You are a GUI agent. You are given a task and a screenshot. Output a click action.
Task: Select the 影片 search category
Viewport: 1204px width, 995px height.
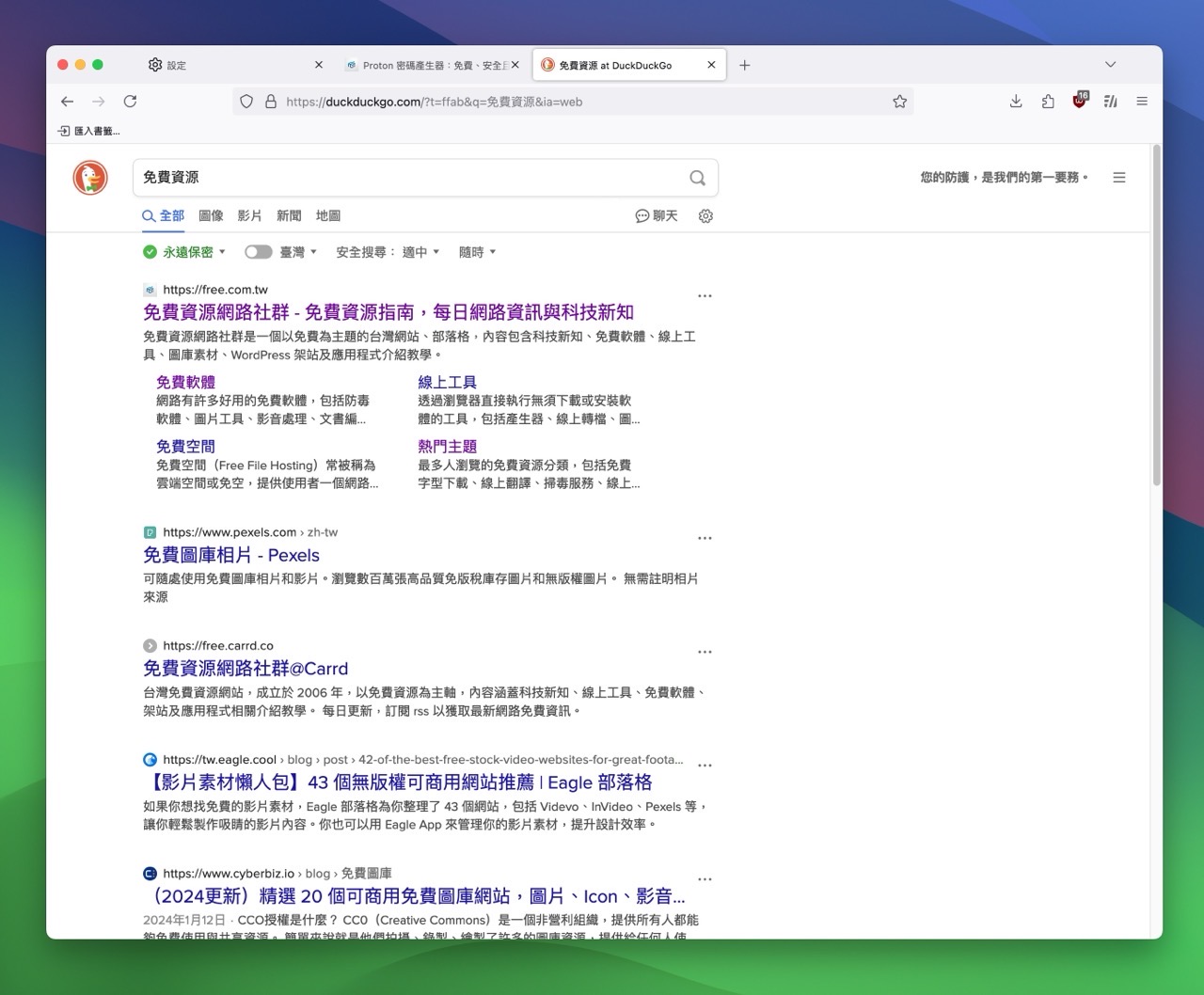pos(249,216)
